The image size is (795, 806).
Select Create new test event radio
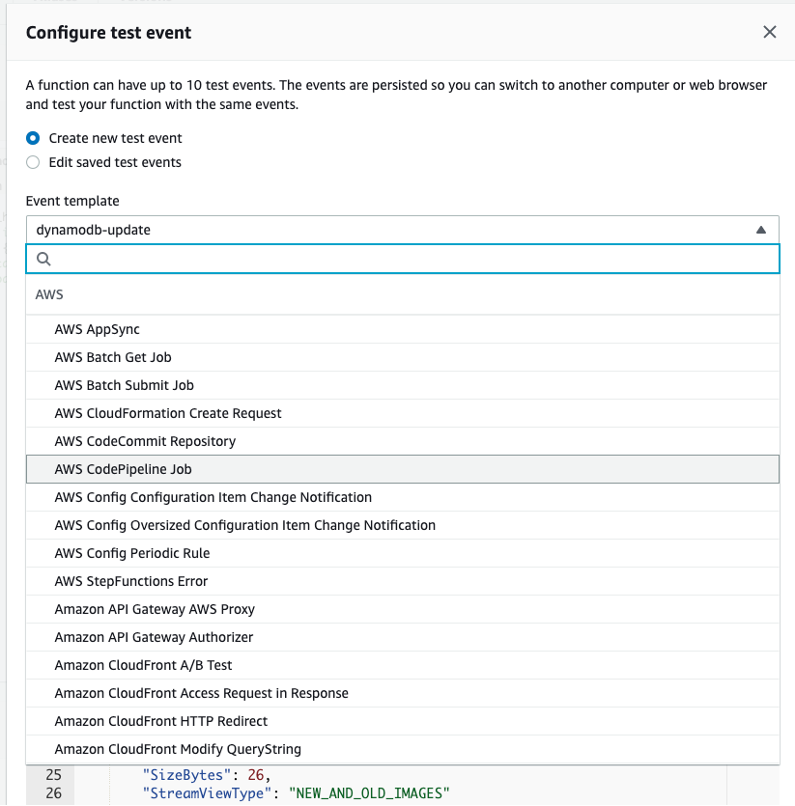point(33,138)
